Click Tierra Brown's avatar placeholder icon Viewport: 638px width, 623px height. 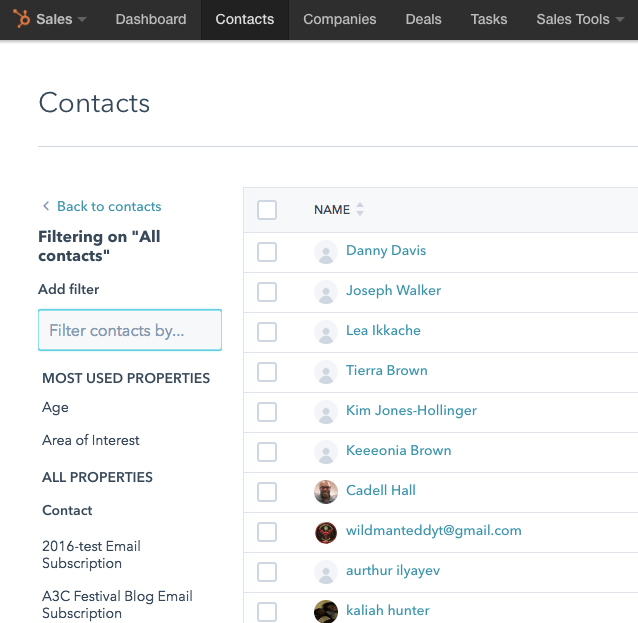pos(325,372)
